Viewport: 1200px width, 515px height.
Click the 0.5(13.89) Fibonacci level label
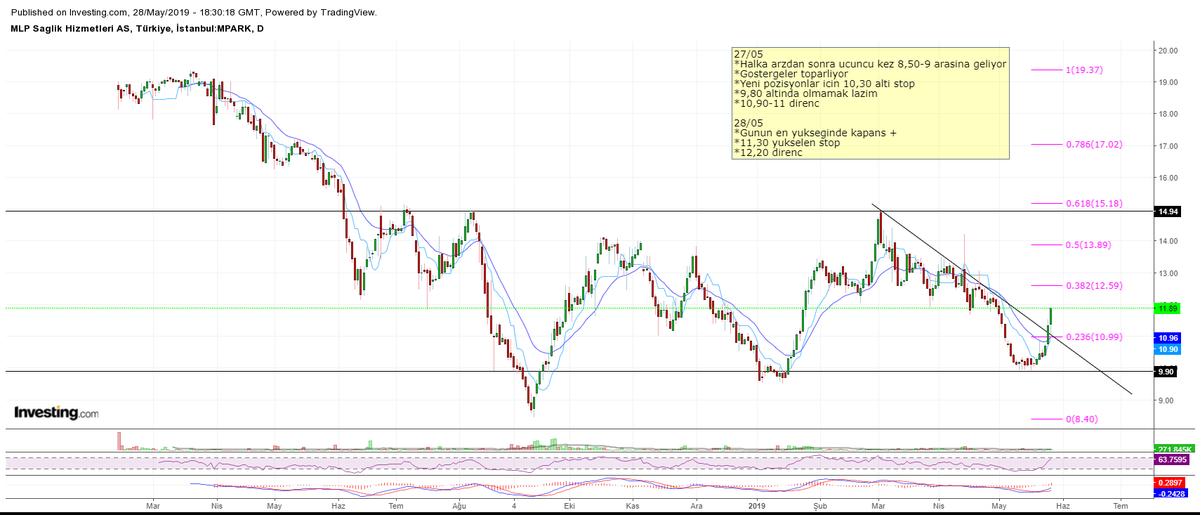pos(1088,244)
